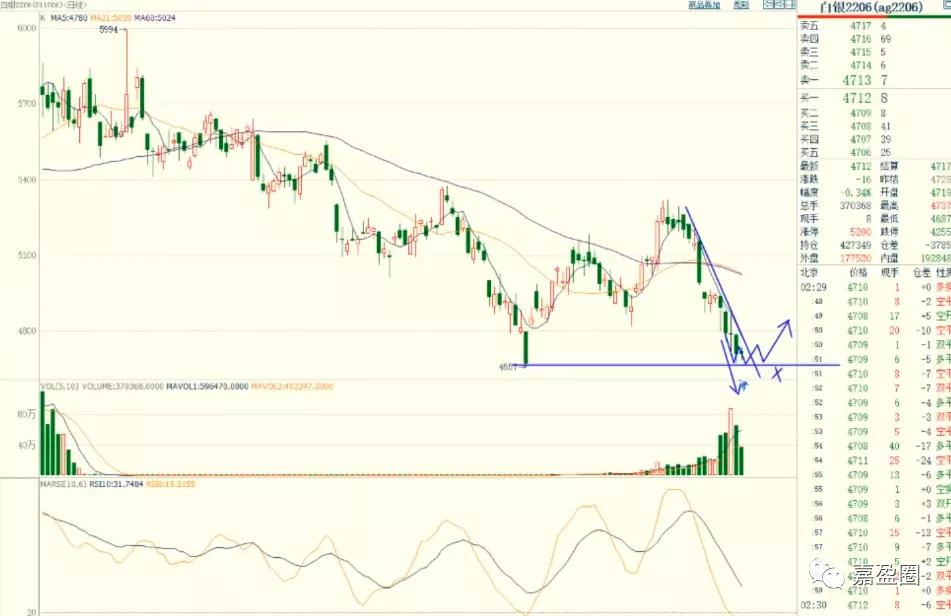Open the 商品叠加 overlay link
Image resolution: width=951 pixels, height=616 pixels.
pos(704,5)
